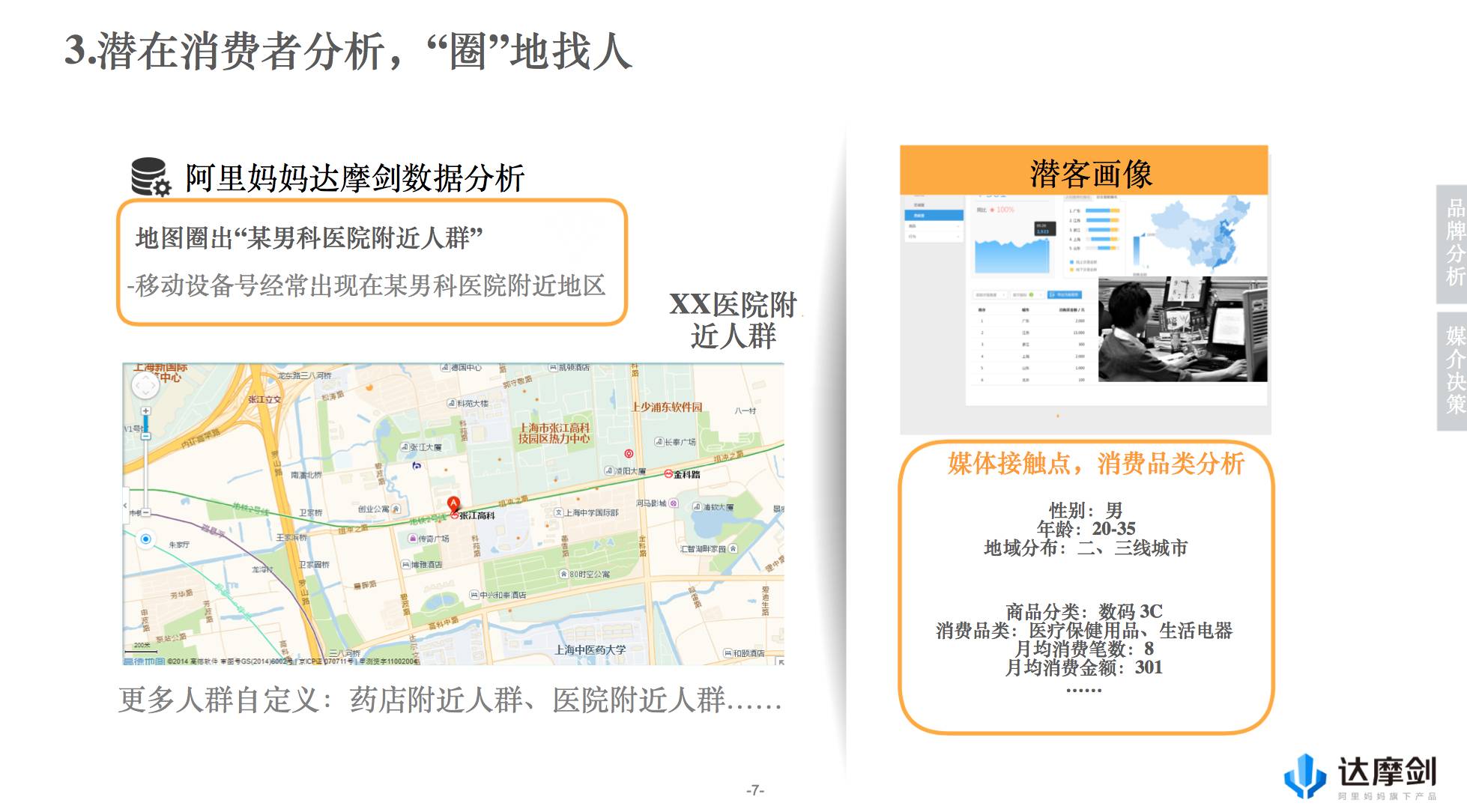Click the red A marker at 张江高科
The image size is (1467, 812).
pos(453,504)
